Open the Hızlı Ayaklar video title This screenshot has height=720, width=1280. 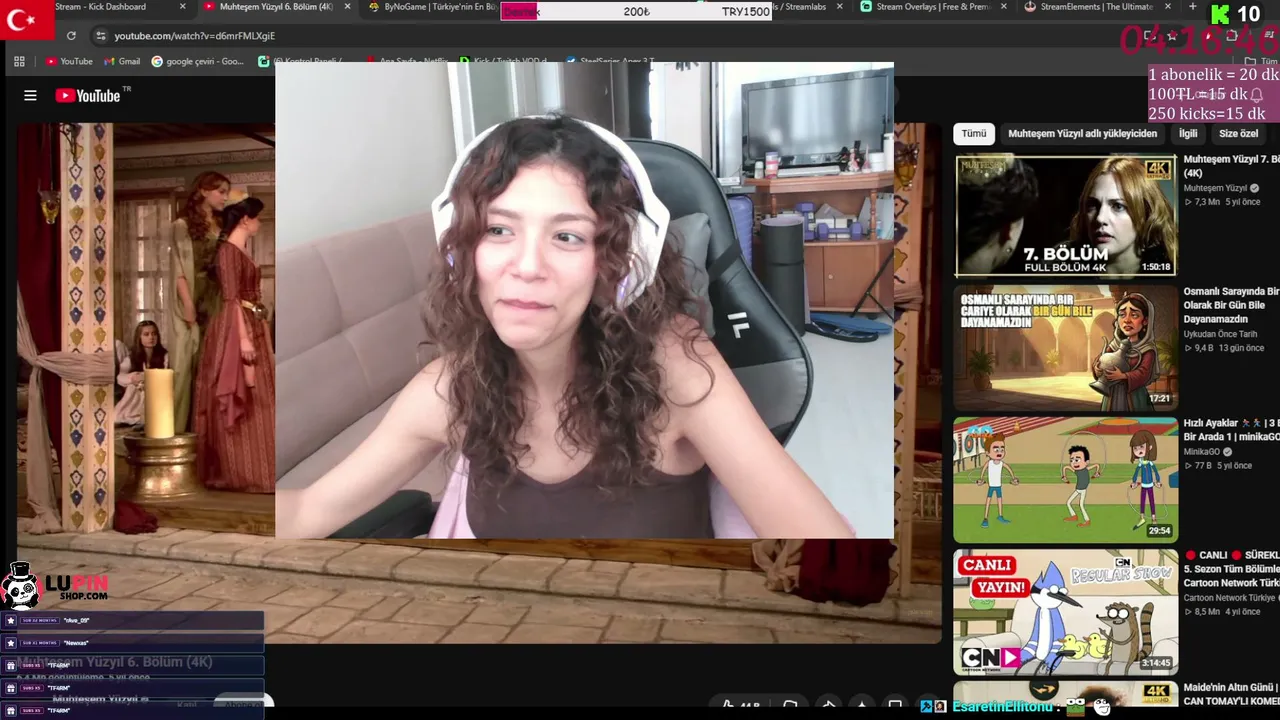(1232, 430)
